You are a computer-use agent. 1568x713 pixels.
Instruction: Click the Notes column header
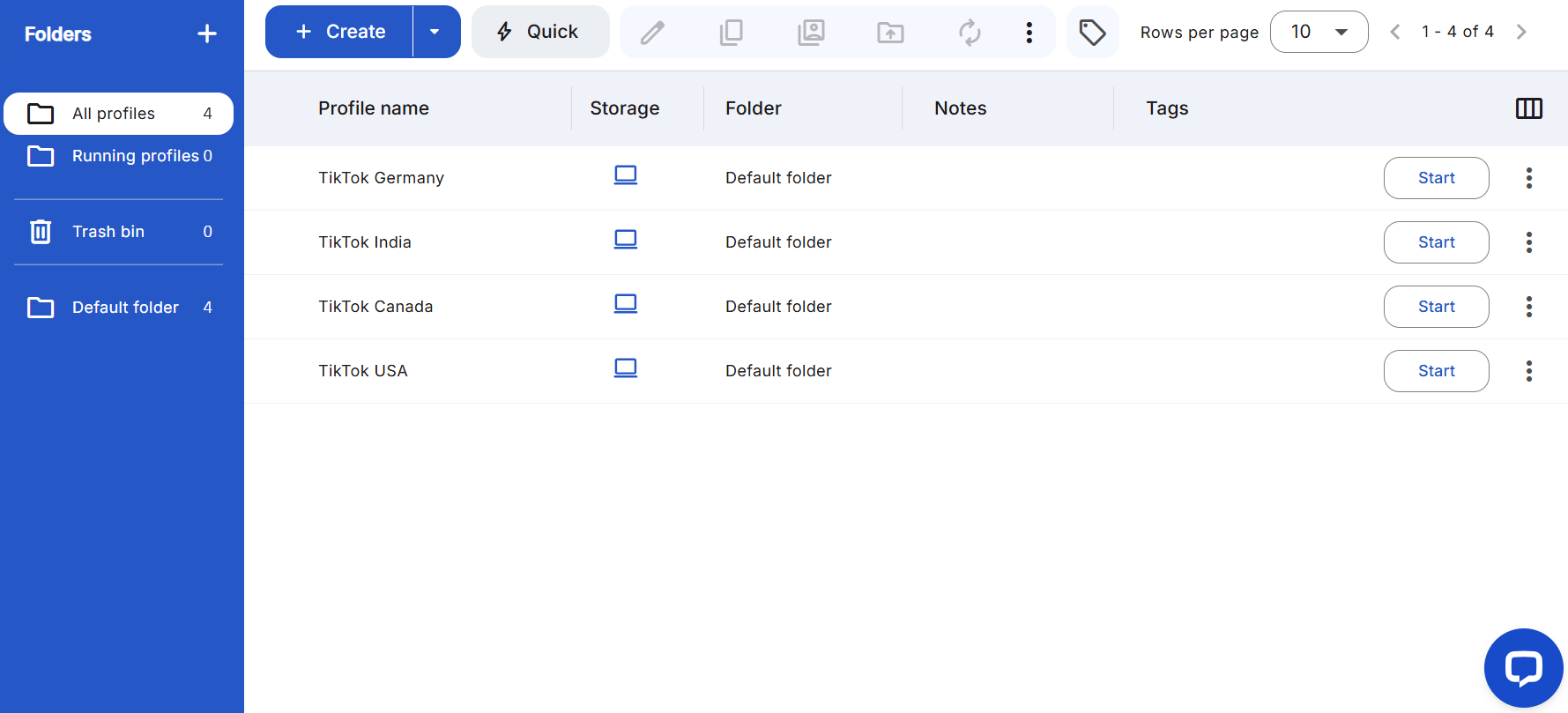pos(961,108)
